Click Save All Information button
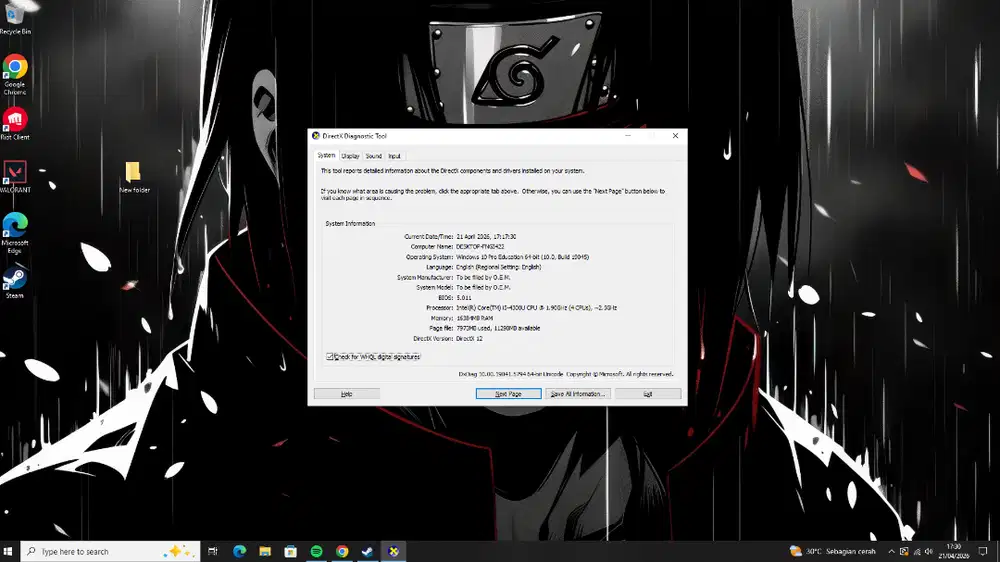1000x562 pixels. (x=578, y=394)
